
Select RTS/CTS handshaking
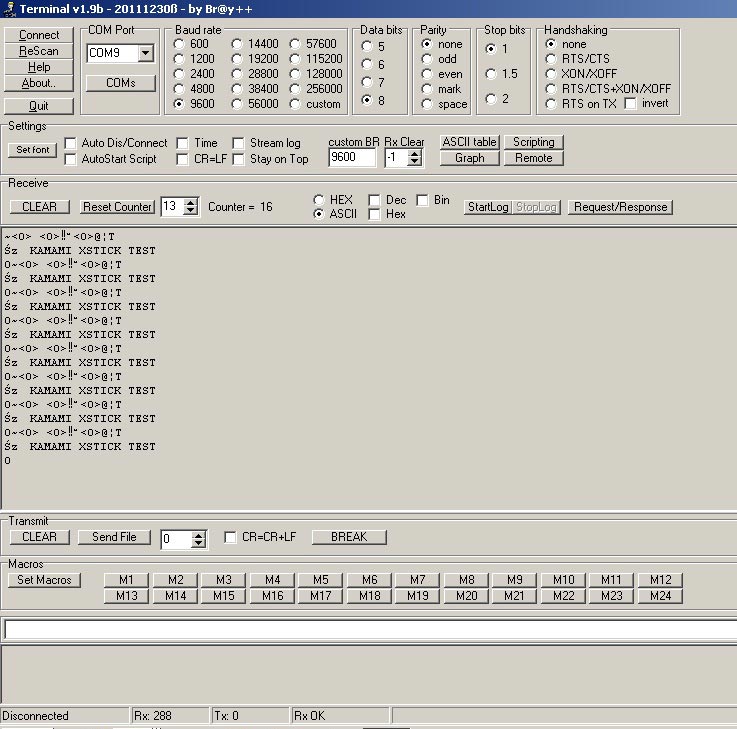(x=550, y=59)
